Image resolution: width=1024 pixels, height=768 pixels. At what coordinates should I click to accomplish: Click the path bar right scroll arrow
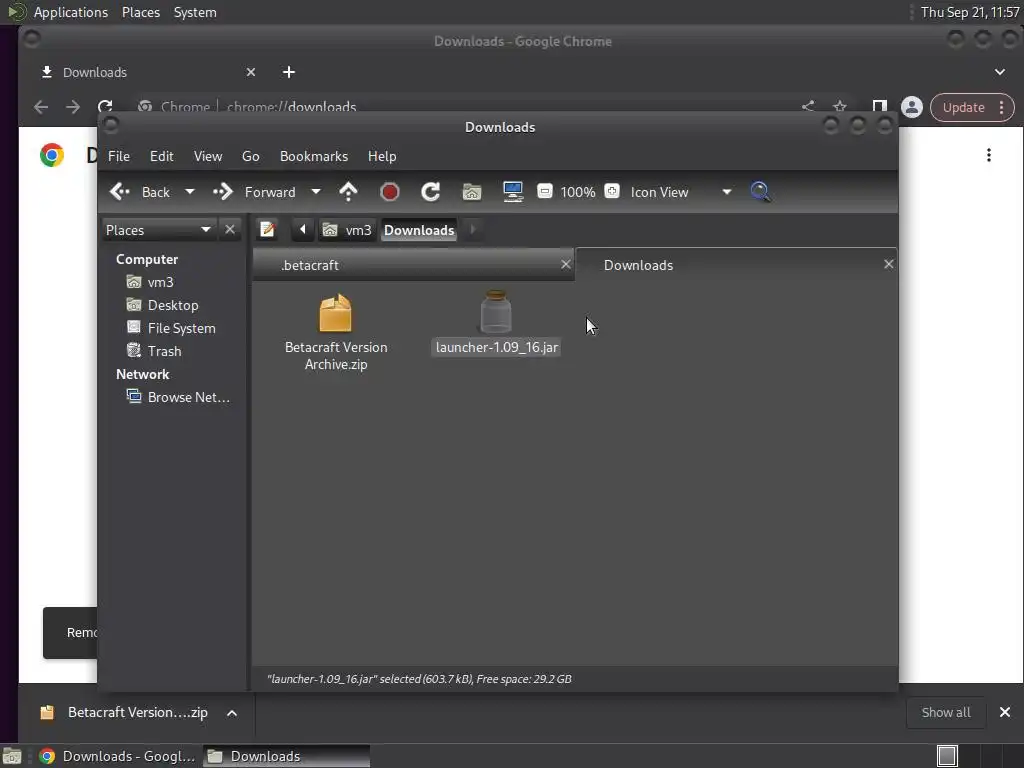[x=473, y=230]
